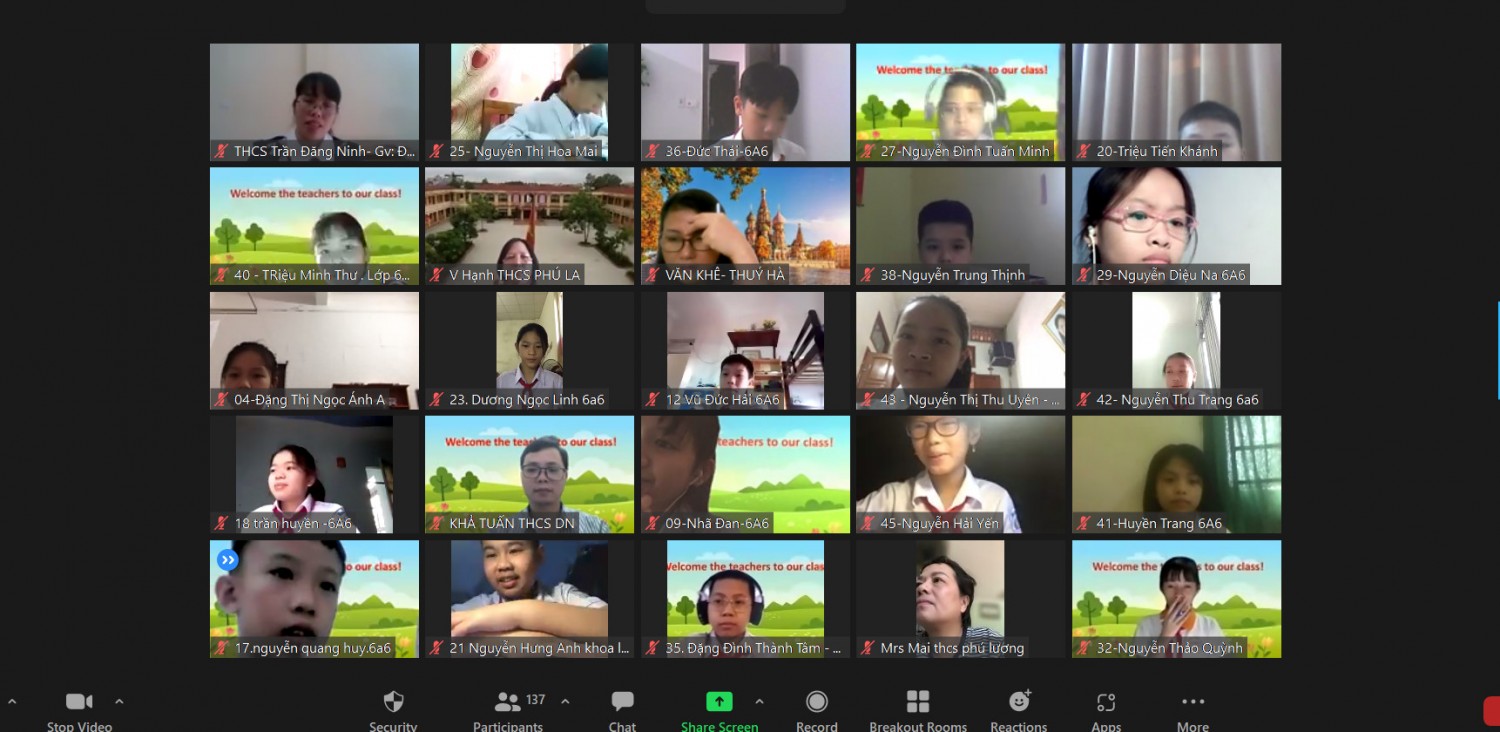Open the Reactions smiley menu
The image size is (1500, 732).
tap(1019, 702)
